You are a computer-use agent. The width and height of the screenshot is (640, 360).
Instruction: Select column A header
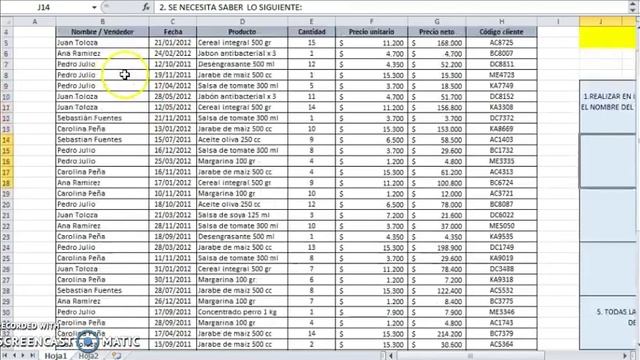35,21
